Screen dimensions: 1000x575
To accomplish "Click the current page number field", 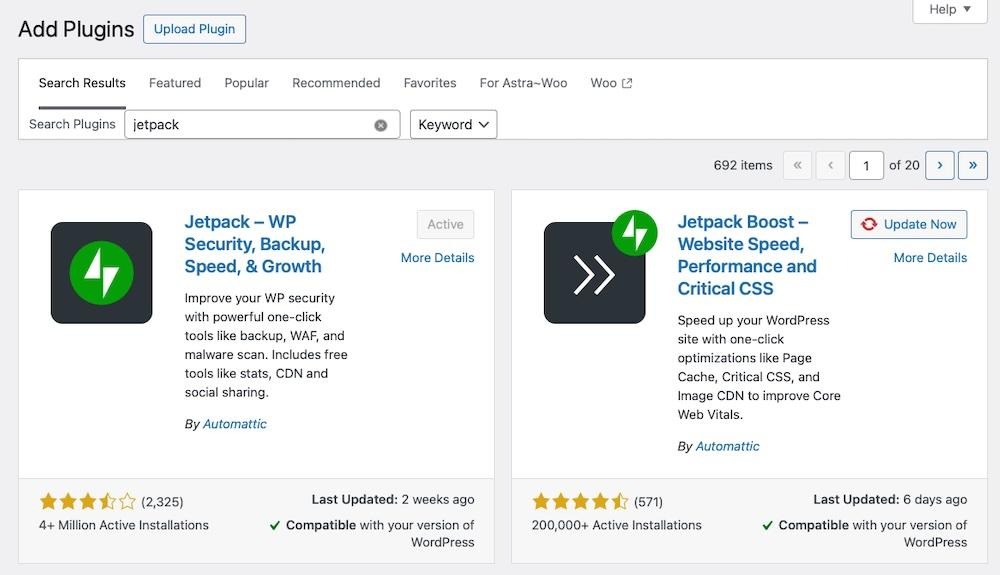I will coord(866,166).
